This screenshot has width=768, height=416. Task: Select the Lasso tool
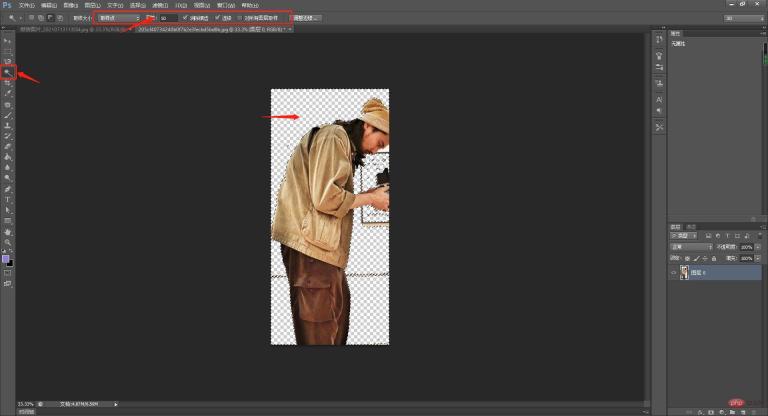[7, 62]
